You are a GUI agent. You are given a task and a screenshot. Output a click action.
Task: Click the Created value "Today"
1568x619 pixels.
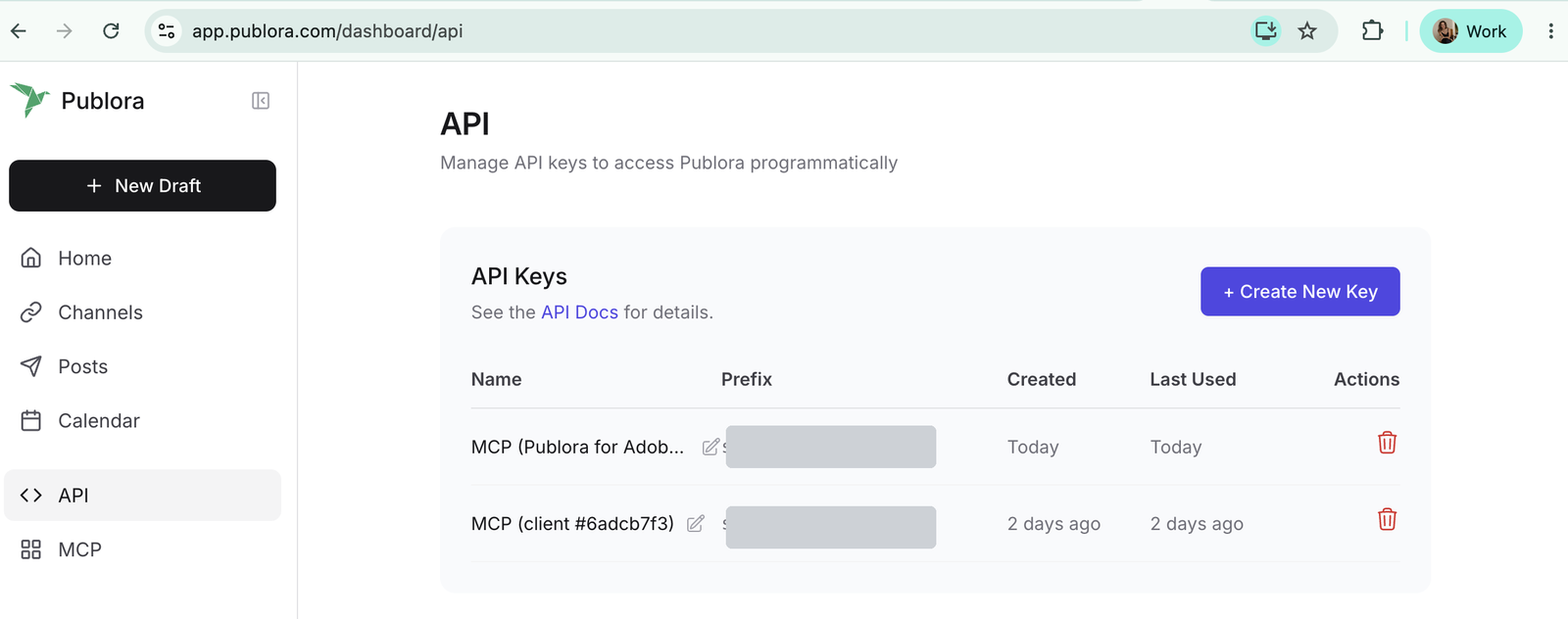coord(1033,447)
